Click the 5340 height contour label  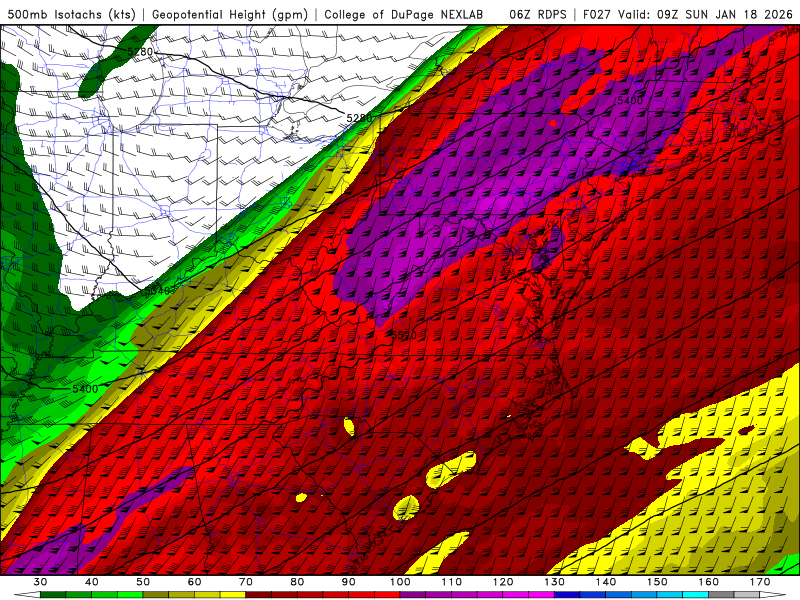(x=158, y=291)
